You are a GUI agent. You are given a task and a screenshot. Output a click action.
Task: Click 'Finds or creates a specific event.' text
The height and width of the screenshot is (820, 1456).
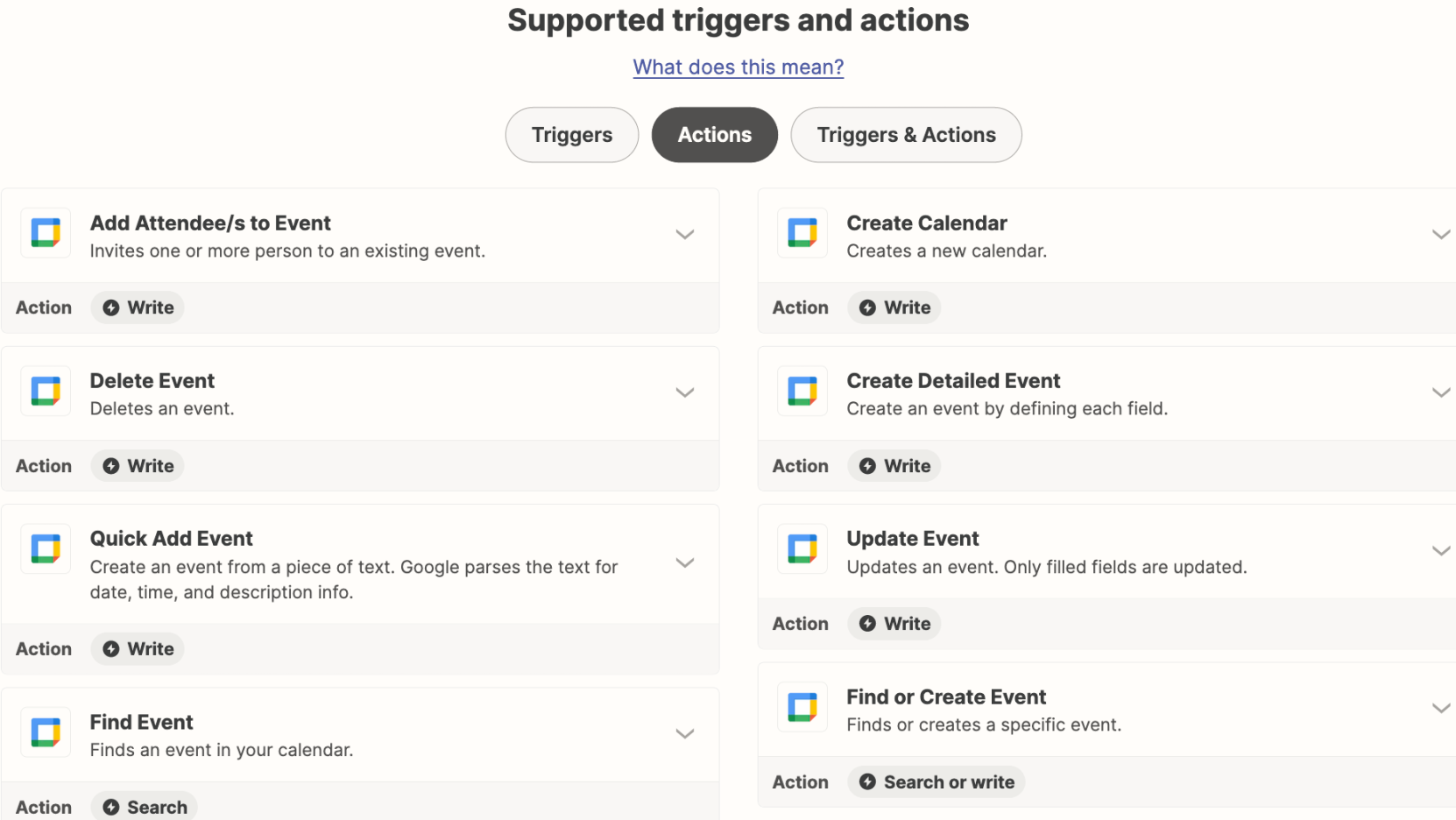click(984, 725)
